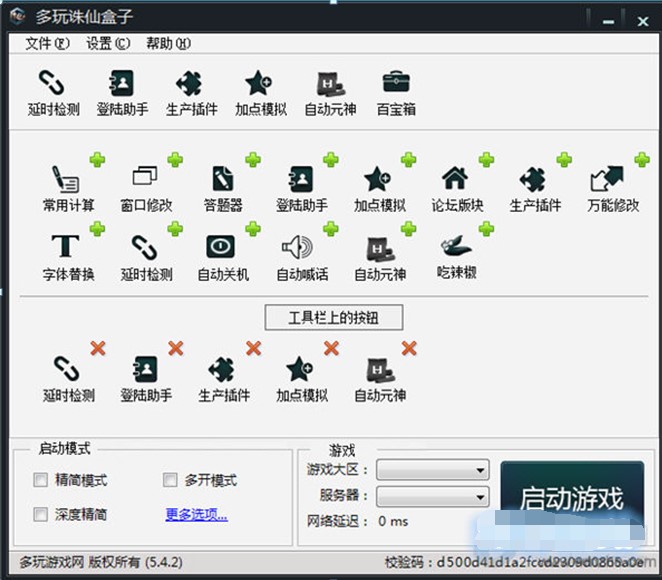662x580 pixels.
Task: Add 自动喊话 with its green plus
Action: coord(331,229)
